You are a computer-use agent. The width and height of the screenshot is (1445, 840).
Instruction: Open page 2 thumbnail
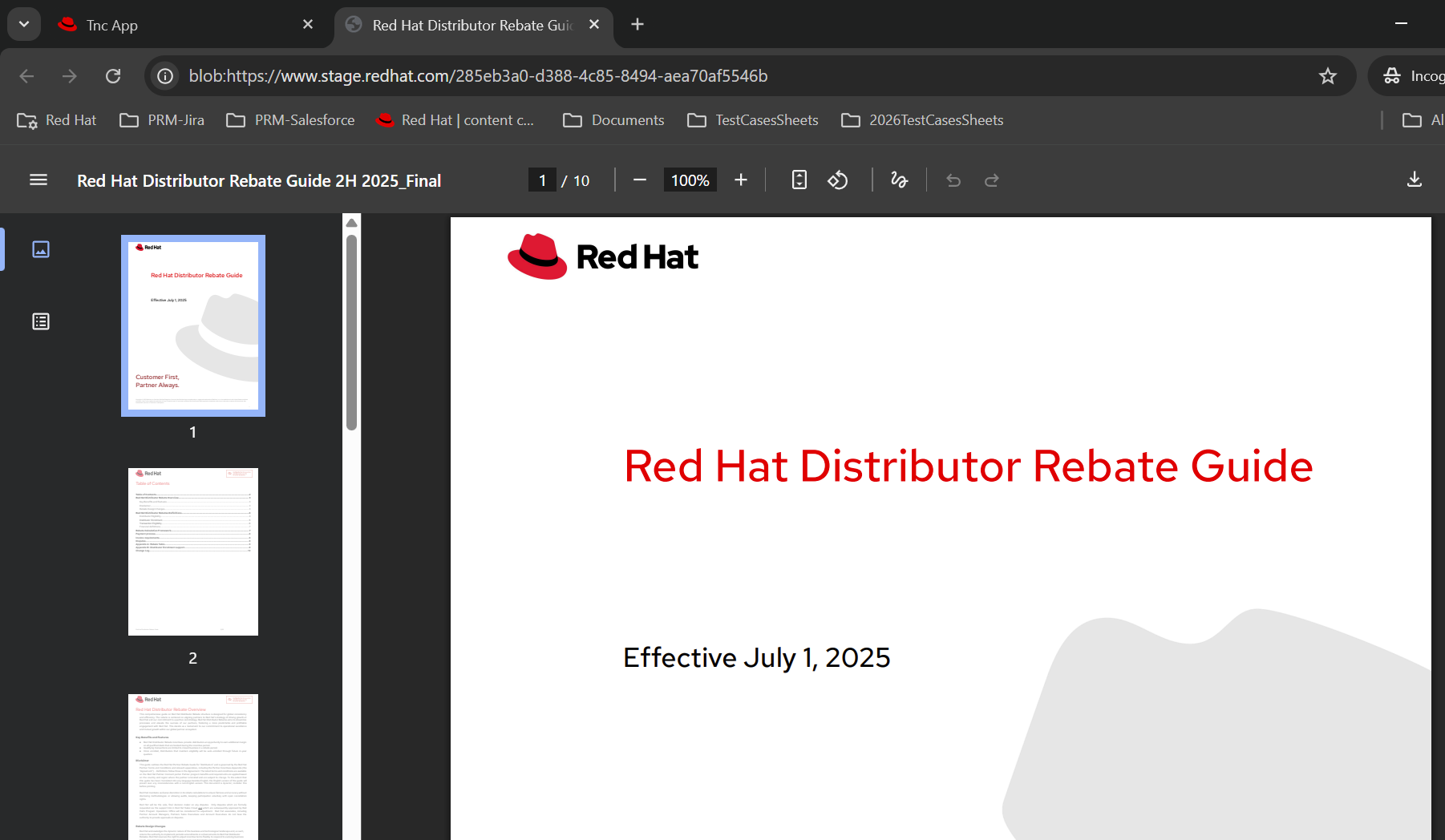point(193,551)
